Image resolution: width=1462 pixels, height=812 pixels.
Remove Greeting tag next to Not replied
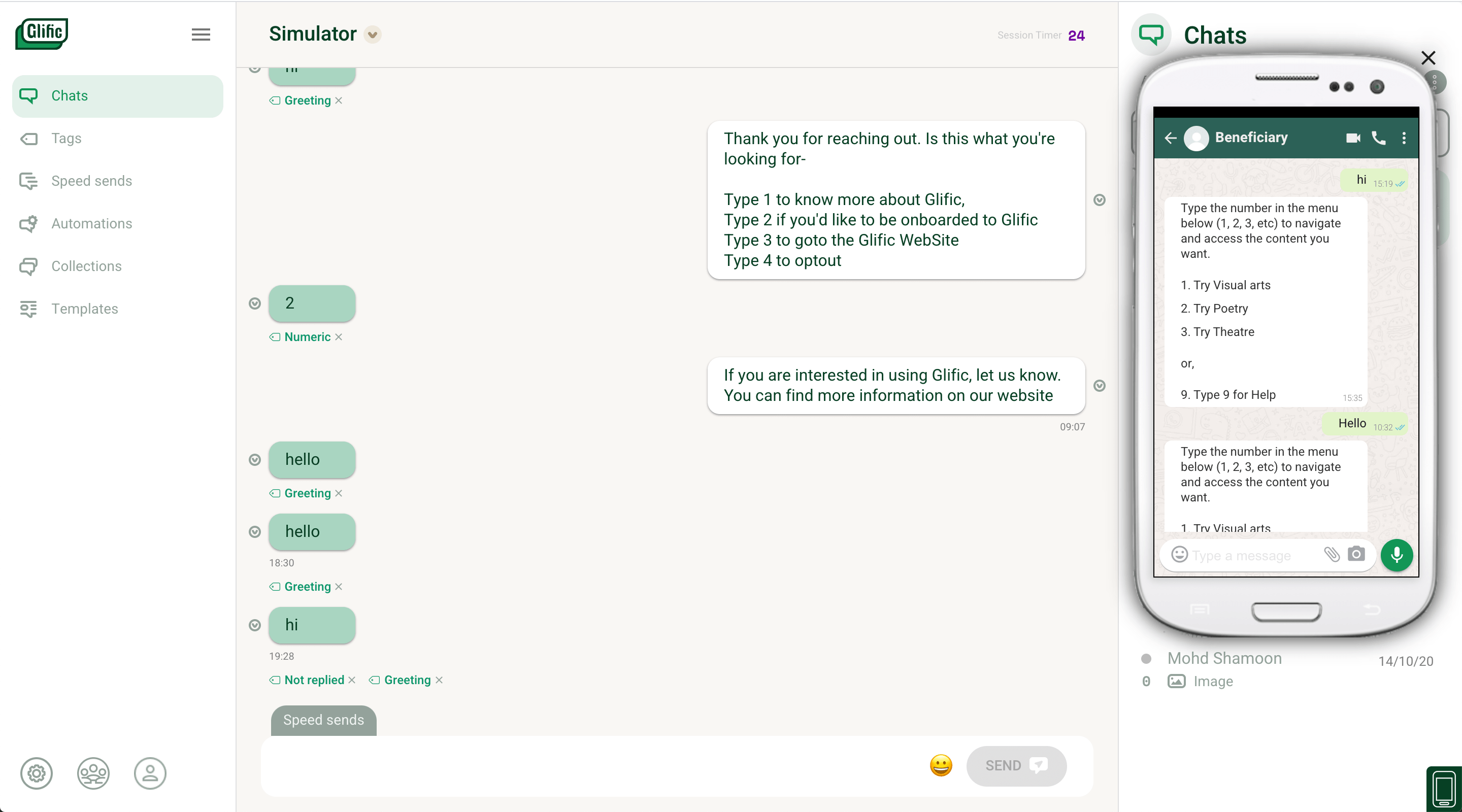click(x=439, y=680)
